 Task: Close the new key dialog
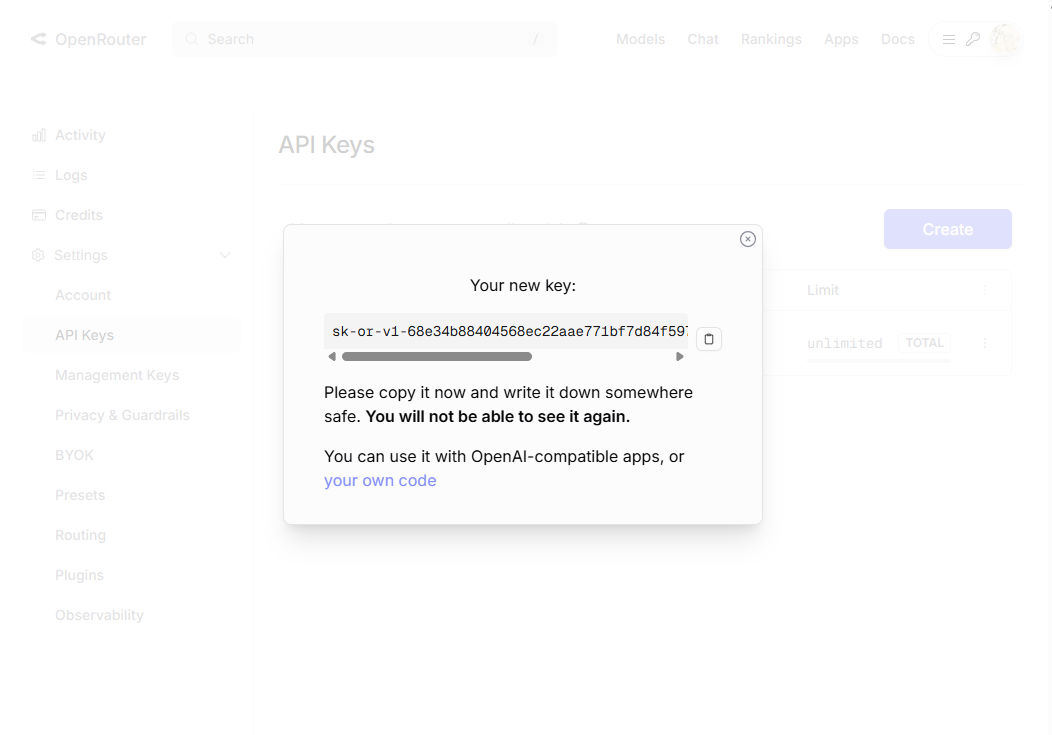tap(747, 239)
